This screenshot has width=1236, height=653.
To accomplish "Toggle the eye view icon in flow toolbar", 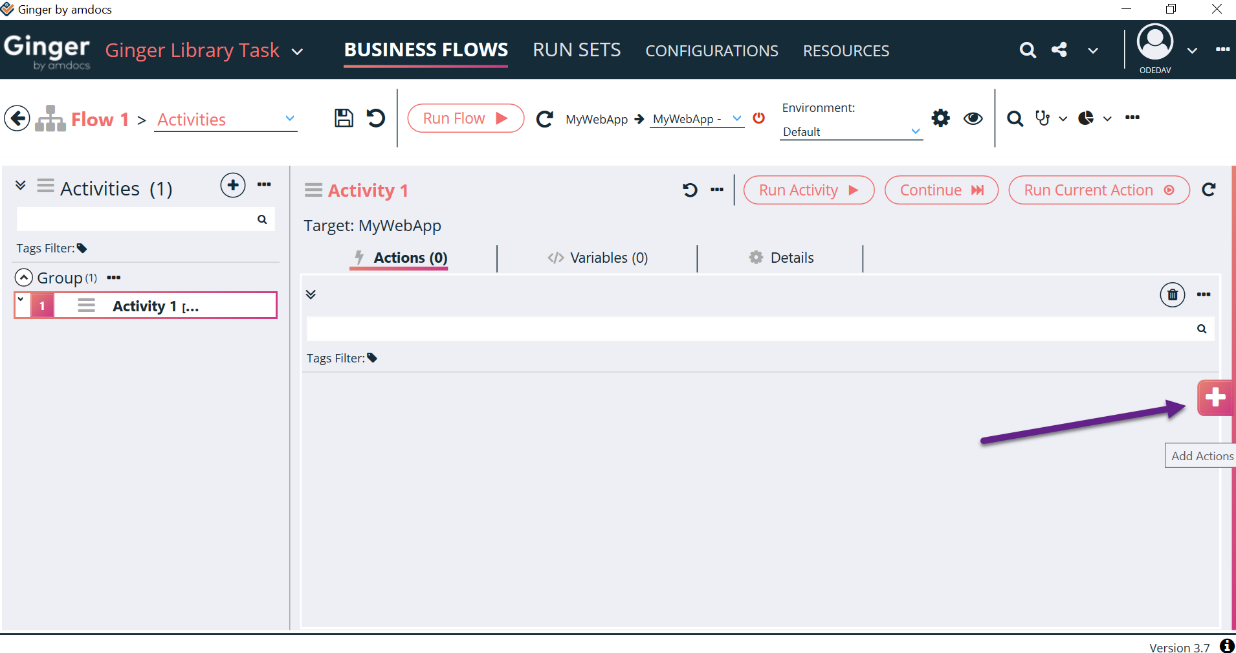I will coord(973,118).
